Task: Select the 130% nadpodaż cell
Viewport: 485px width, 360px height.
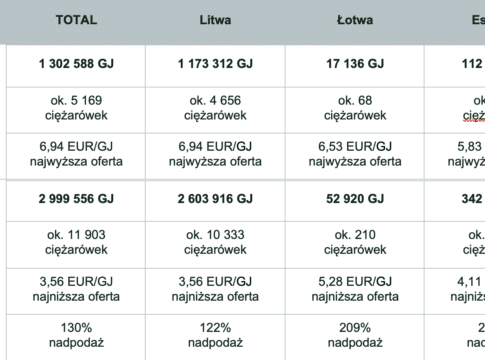Action: point(76,337)
